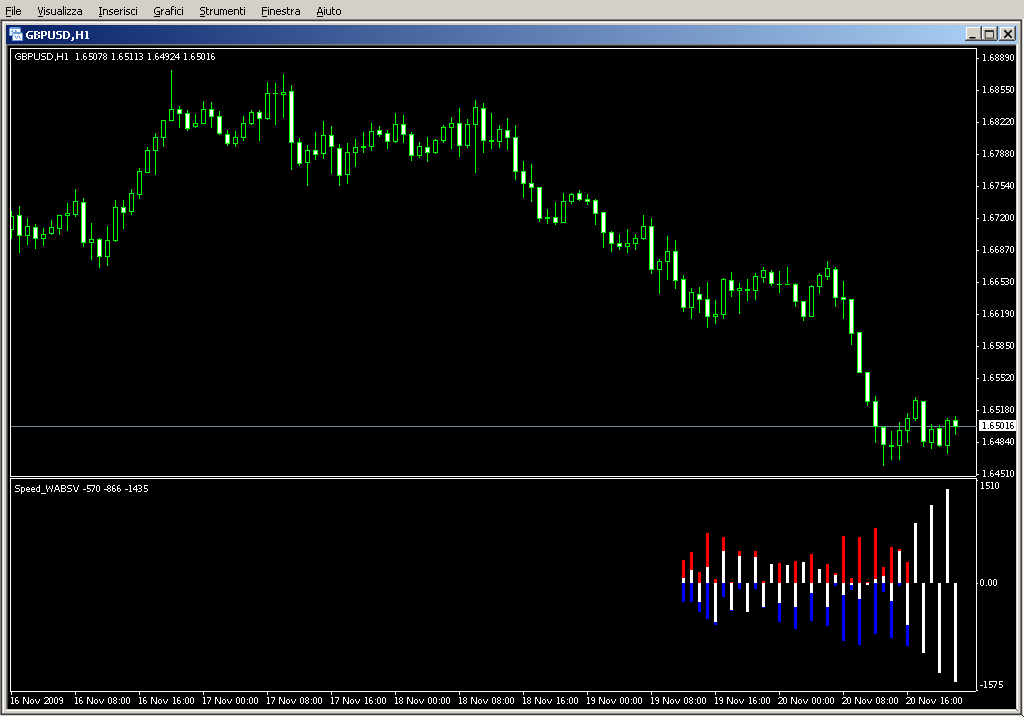The height and width of the screenshot is (717, 1024).
Task: Click the 1.66190 price scale label
Action: pos(999,313)
